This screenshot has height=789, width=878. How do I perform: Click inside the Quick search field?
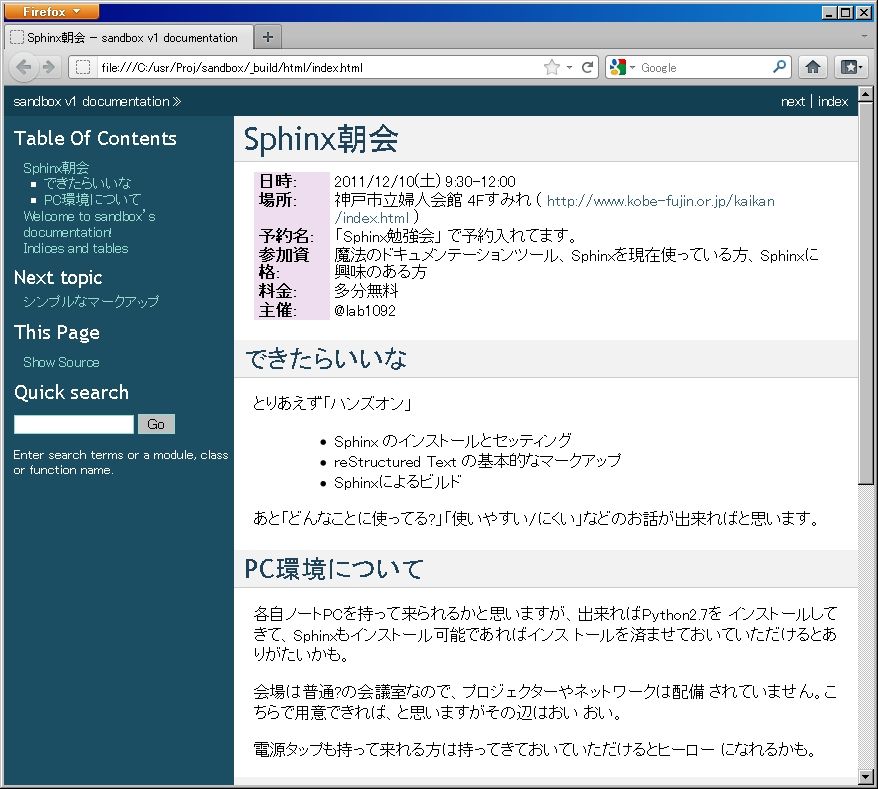coord(70,424)
